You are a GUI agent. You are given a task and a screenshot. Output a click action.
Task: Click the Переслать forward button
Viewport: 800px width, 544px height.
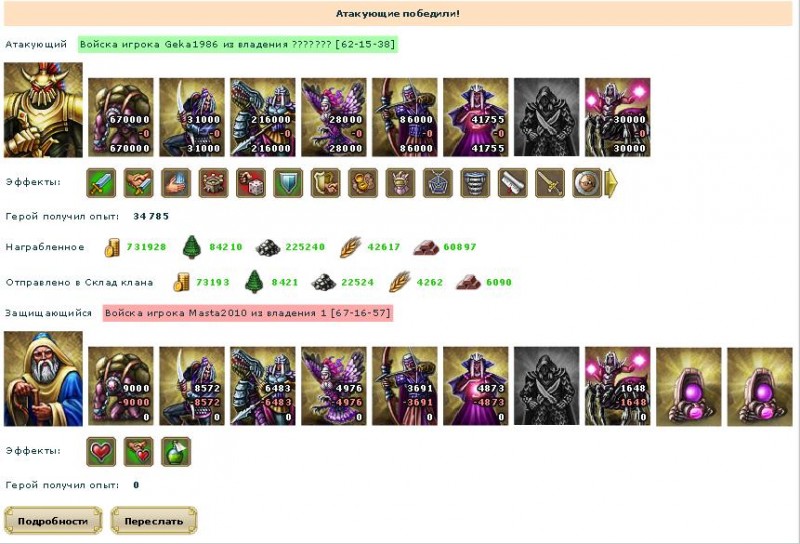(x=154, y=521)
